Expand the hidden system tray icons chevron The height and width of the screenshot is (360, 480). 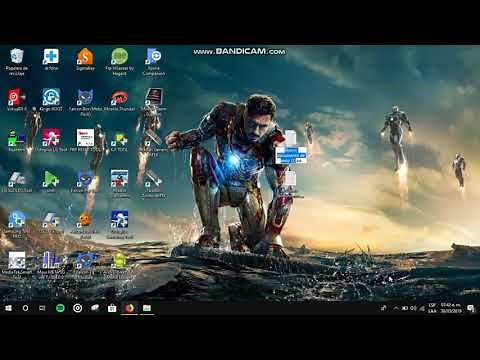click(396, 308)
